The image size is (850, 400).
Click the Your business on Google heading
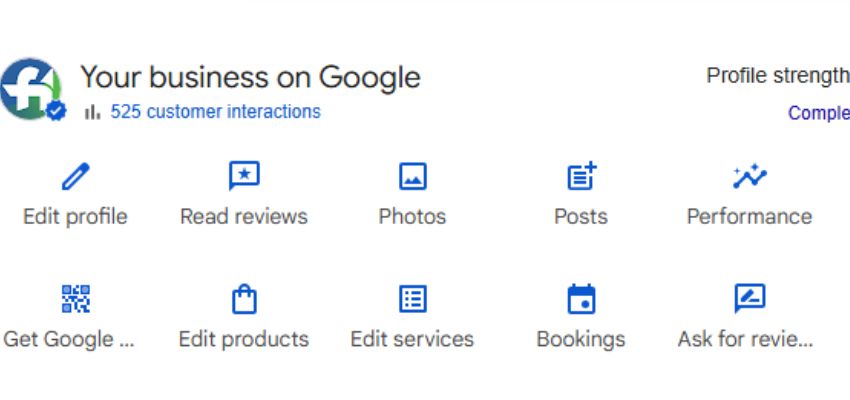[250, 77]
